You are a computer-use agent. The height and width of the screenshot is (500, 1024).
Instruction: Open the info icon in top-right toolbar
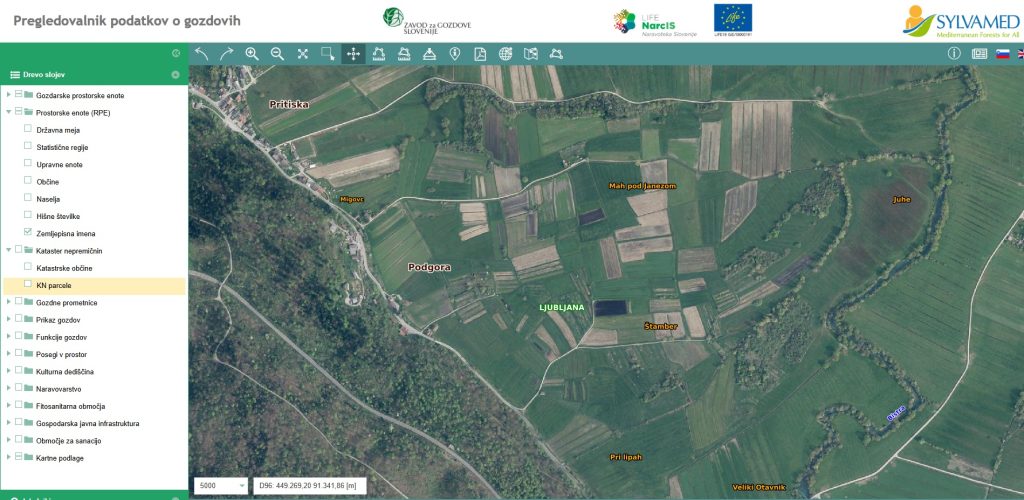[954, 54]
